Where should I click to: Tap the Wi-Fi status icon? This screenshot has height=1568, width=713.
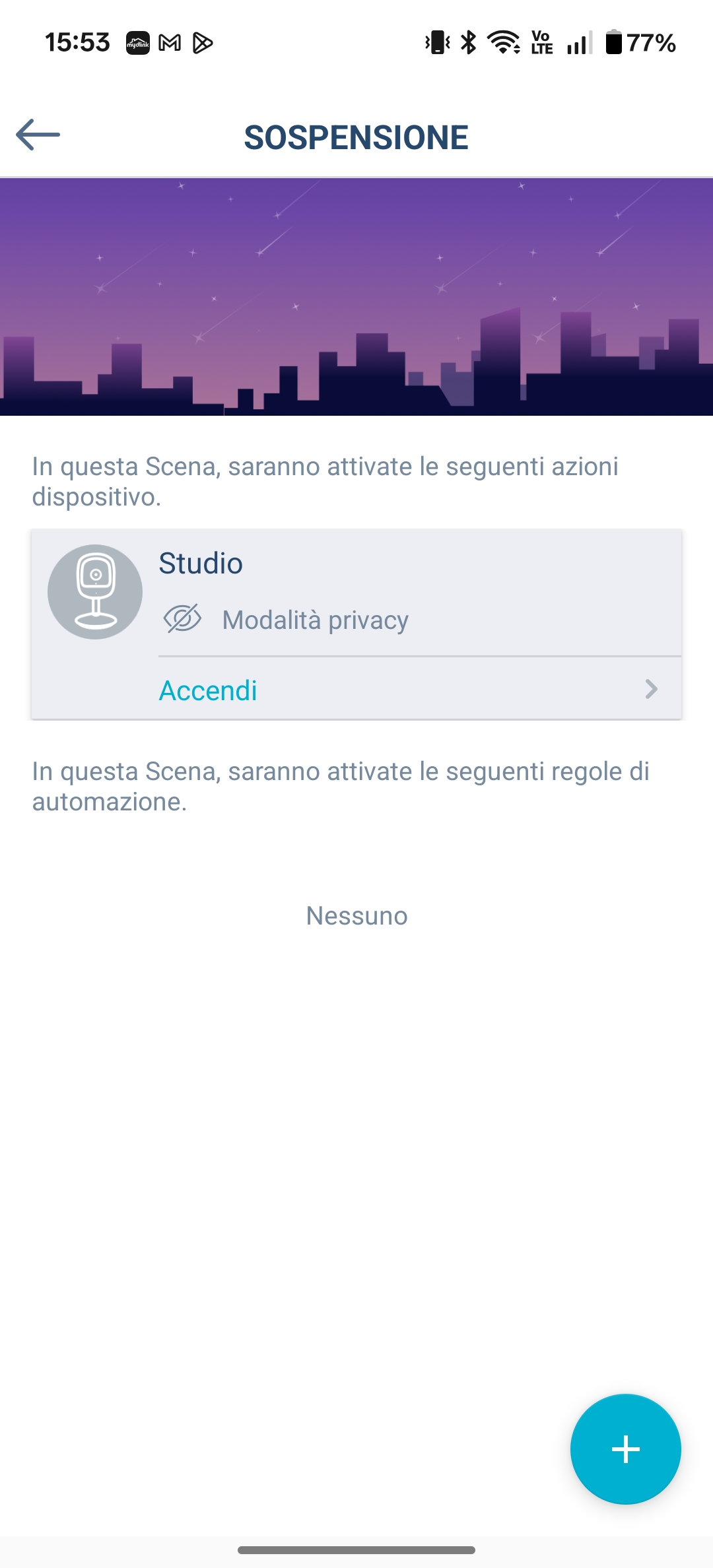tap(504, 43)
